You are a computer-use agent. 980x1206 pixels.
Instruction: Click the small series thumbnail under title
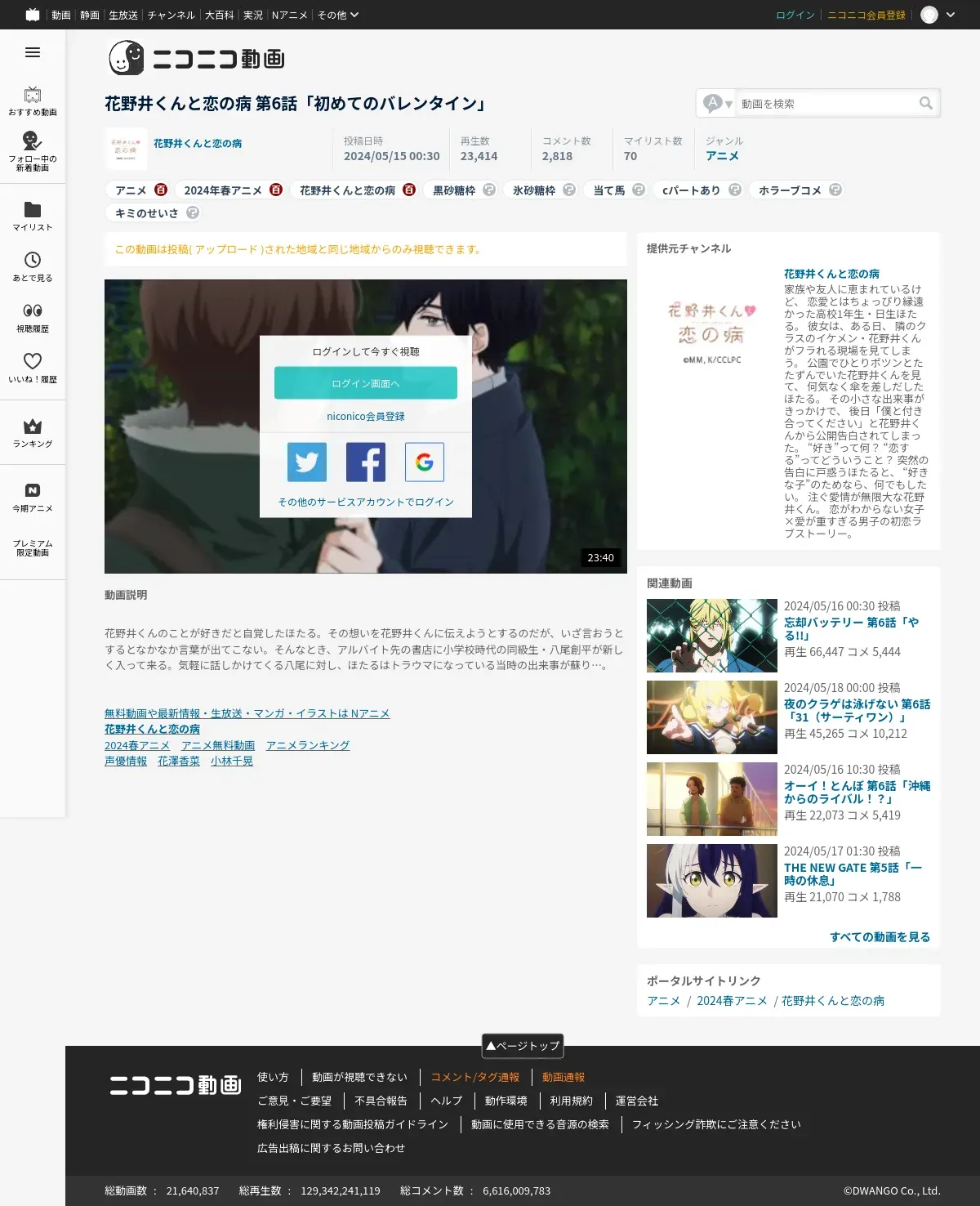tap(127, 149)
